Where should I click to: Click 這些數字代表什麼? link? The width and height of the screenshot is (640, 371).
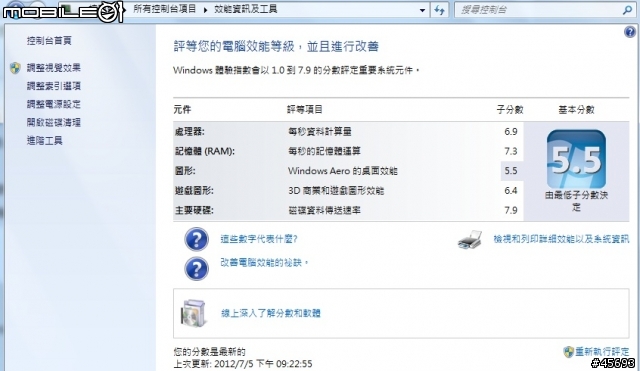coord(259,239)
